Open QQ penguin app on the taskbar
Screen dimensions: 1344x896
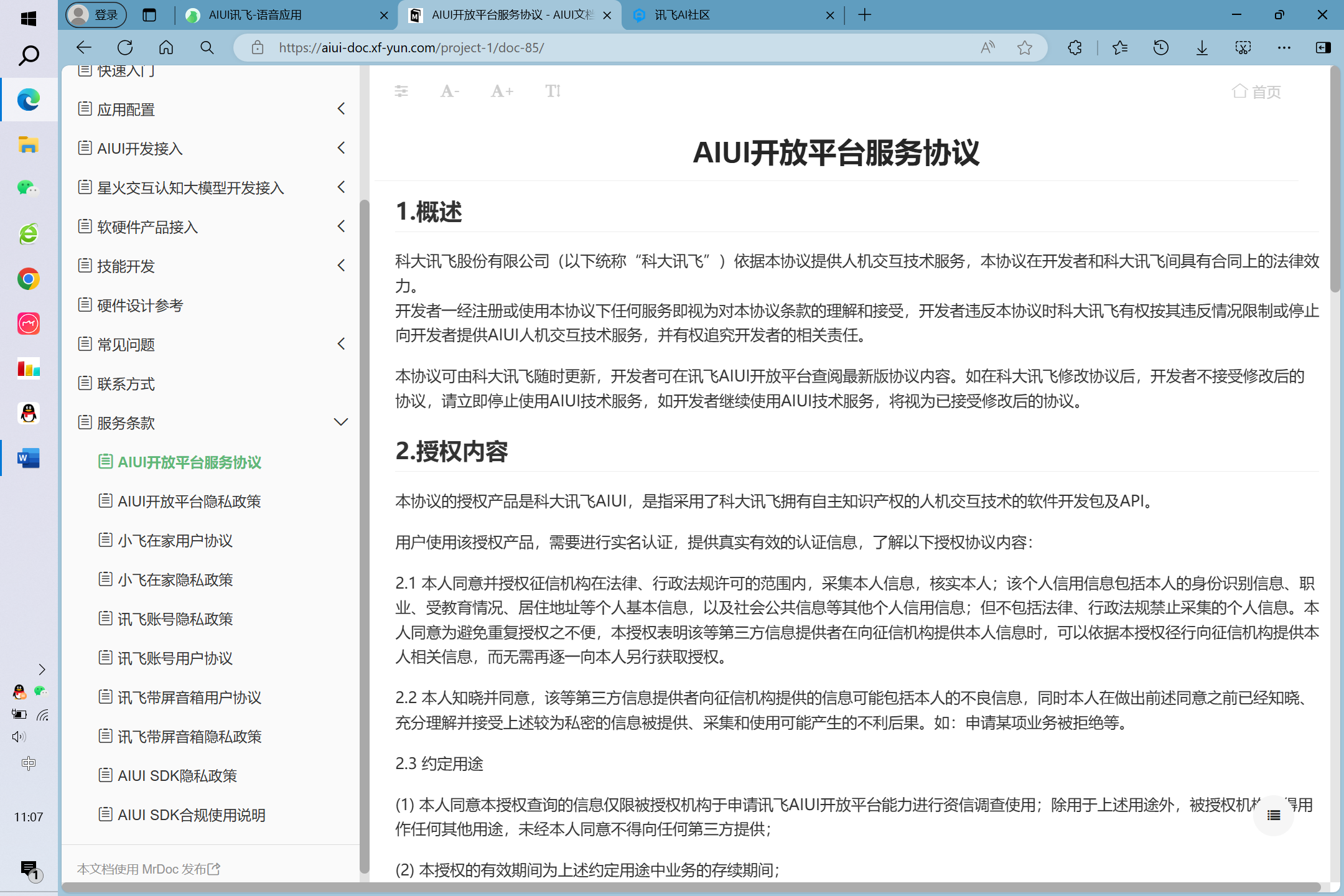pyautogui.click(x=29, y=413)
